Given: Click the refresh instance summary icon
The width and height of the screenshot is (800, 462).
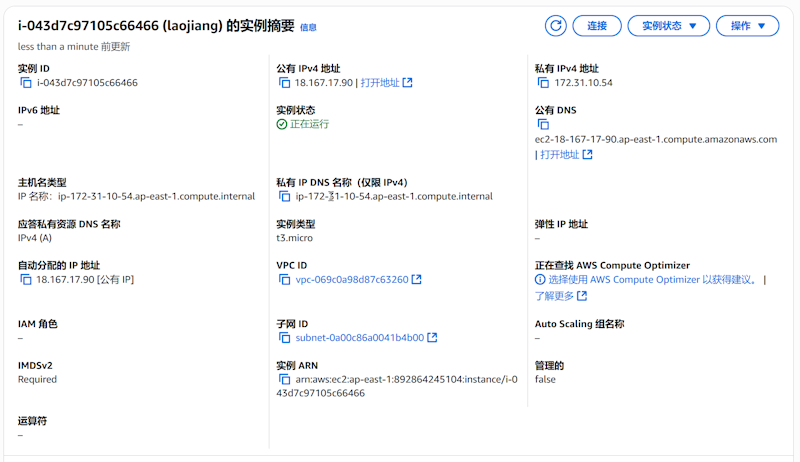Looking at the screenshot, I should [555, 26].
